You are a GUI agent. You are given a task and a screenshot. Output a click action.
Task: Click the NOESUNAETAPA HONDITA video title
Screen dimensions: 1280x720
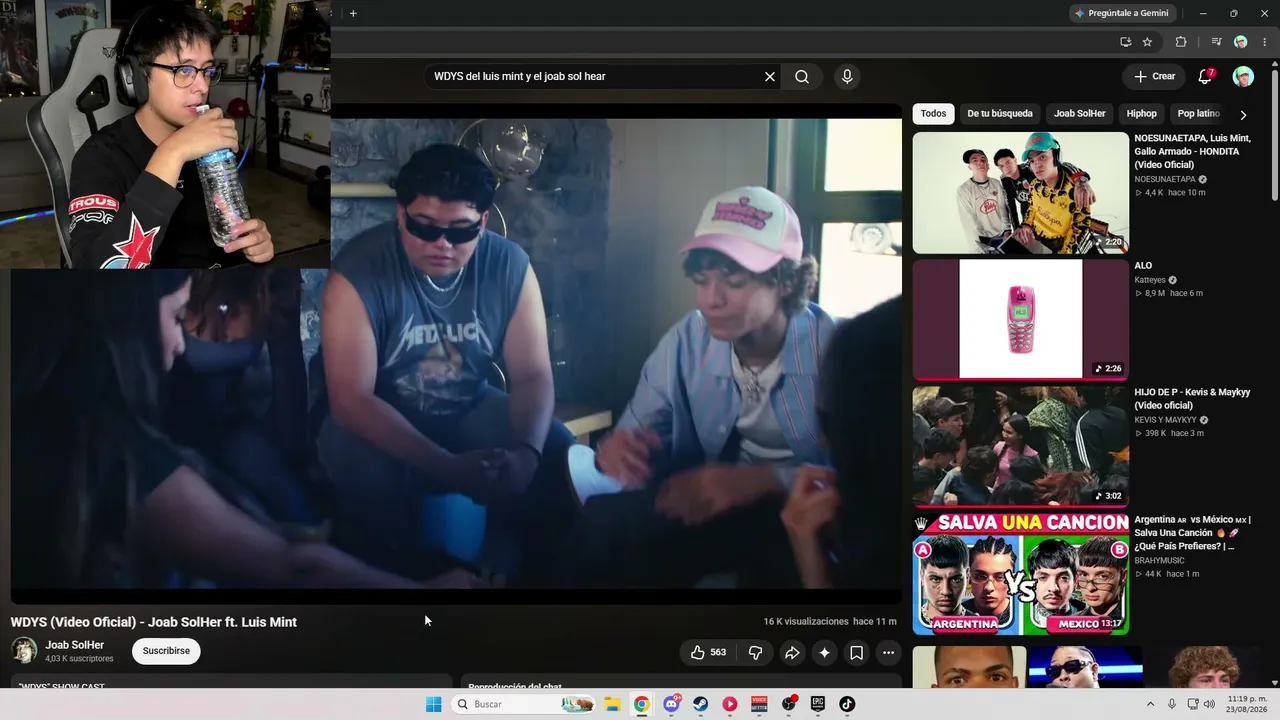[x=1193, y=151]
